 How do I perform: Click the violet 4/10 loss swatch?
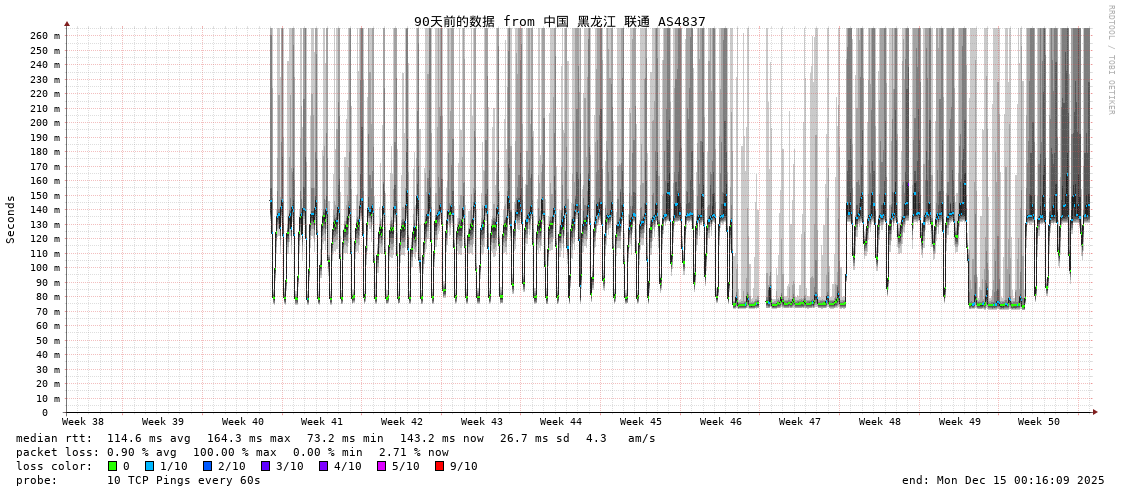(323, 466)
